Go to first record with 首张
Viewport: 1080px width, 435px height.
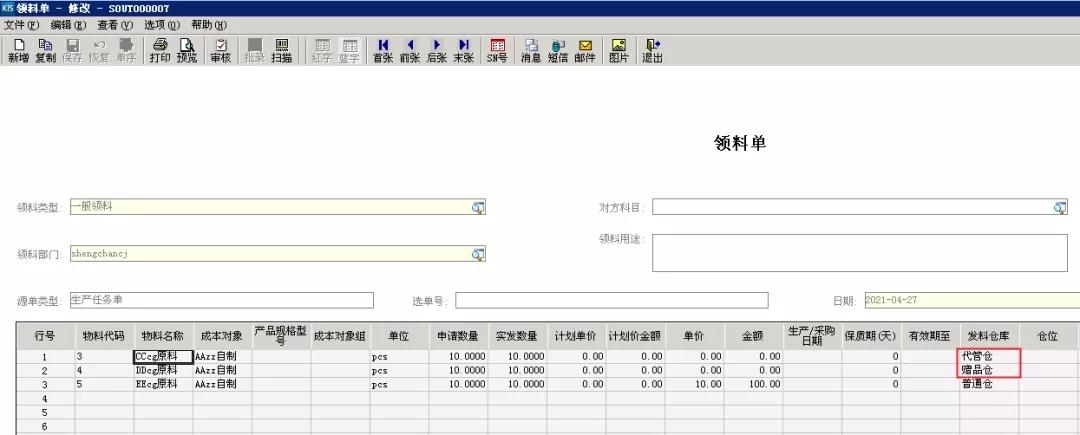point(383,50)
